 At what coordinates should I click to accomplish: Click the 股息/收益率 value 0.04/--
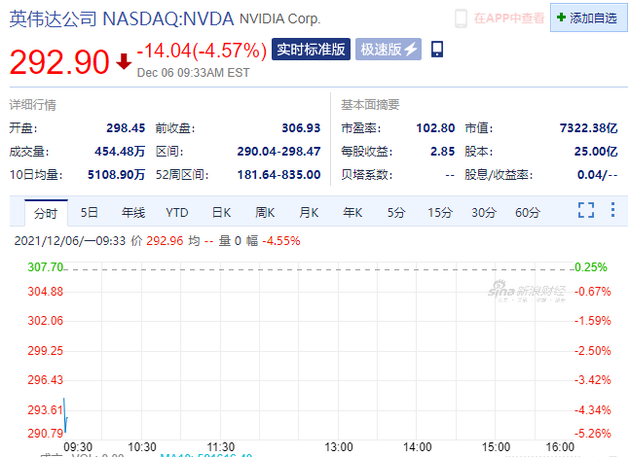tap(597, 175)
